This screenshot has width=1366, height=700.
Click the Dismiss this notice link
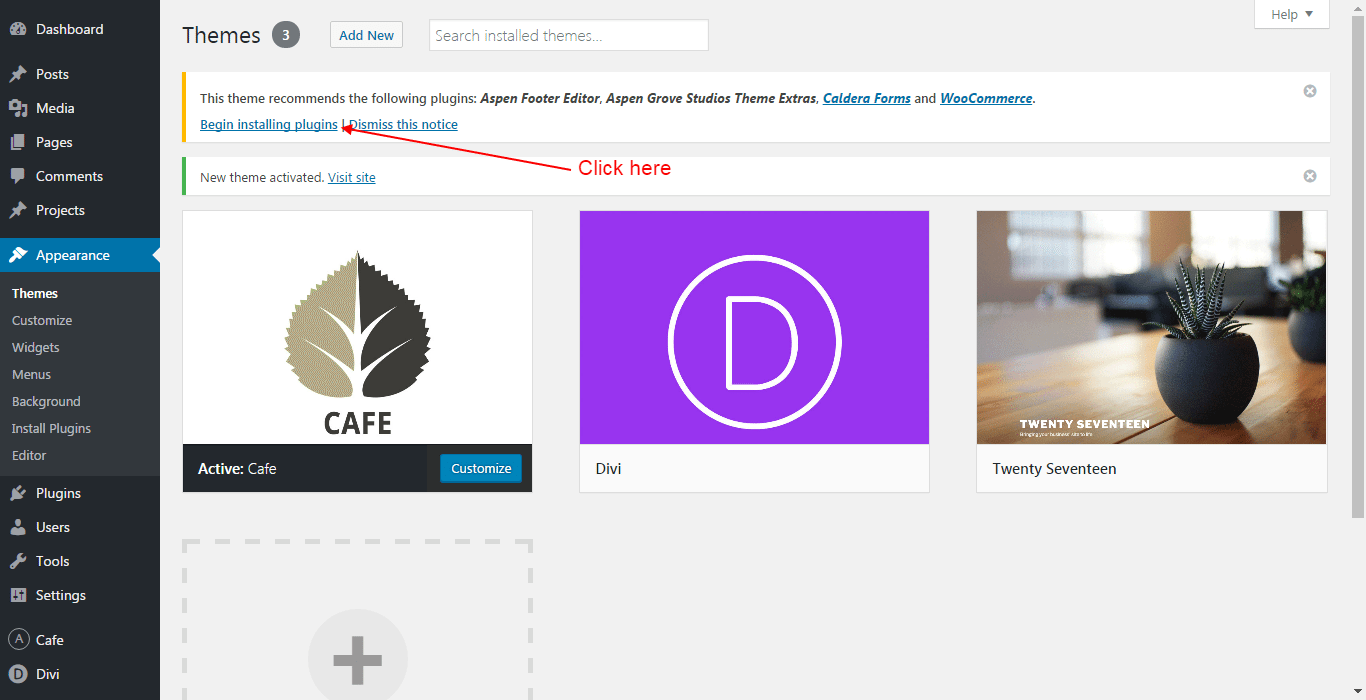[403, 124]
